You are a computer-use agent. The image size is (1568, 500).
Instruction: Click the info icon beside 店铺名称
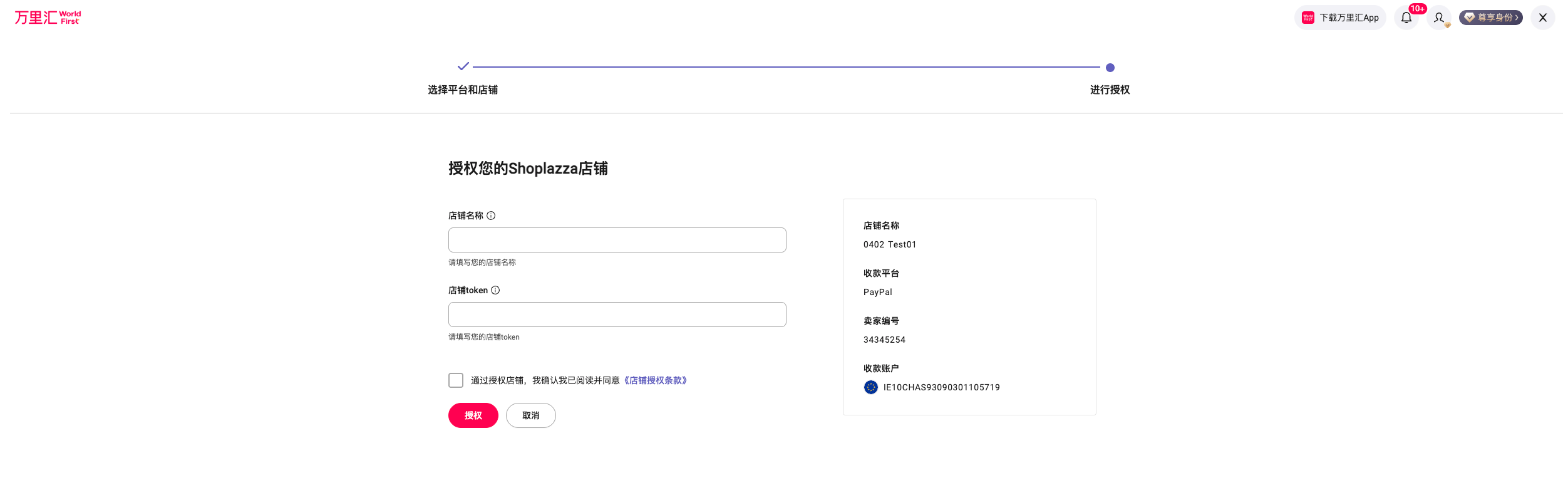[x=491, y=216]
